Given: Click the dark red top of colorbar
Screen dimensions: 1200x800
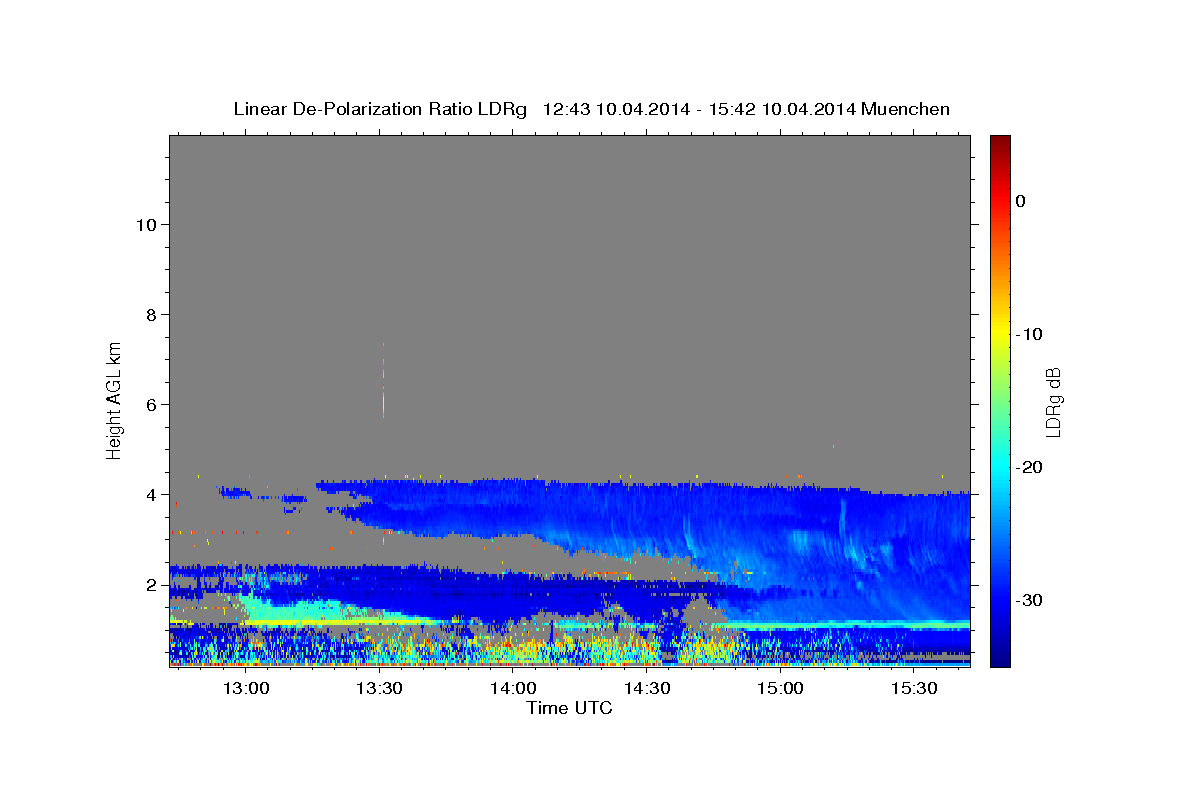Looking at the screenshot, I should (x=1000, y=142).
